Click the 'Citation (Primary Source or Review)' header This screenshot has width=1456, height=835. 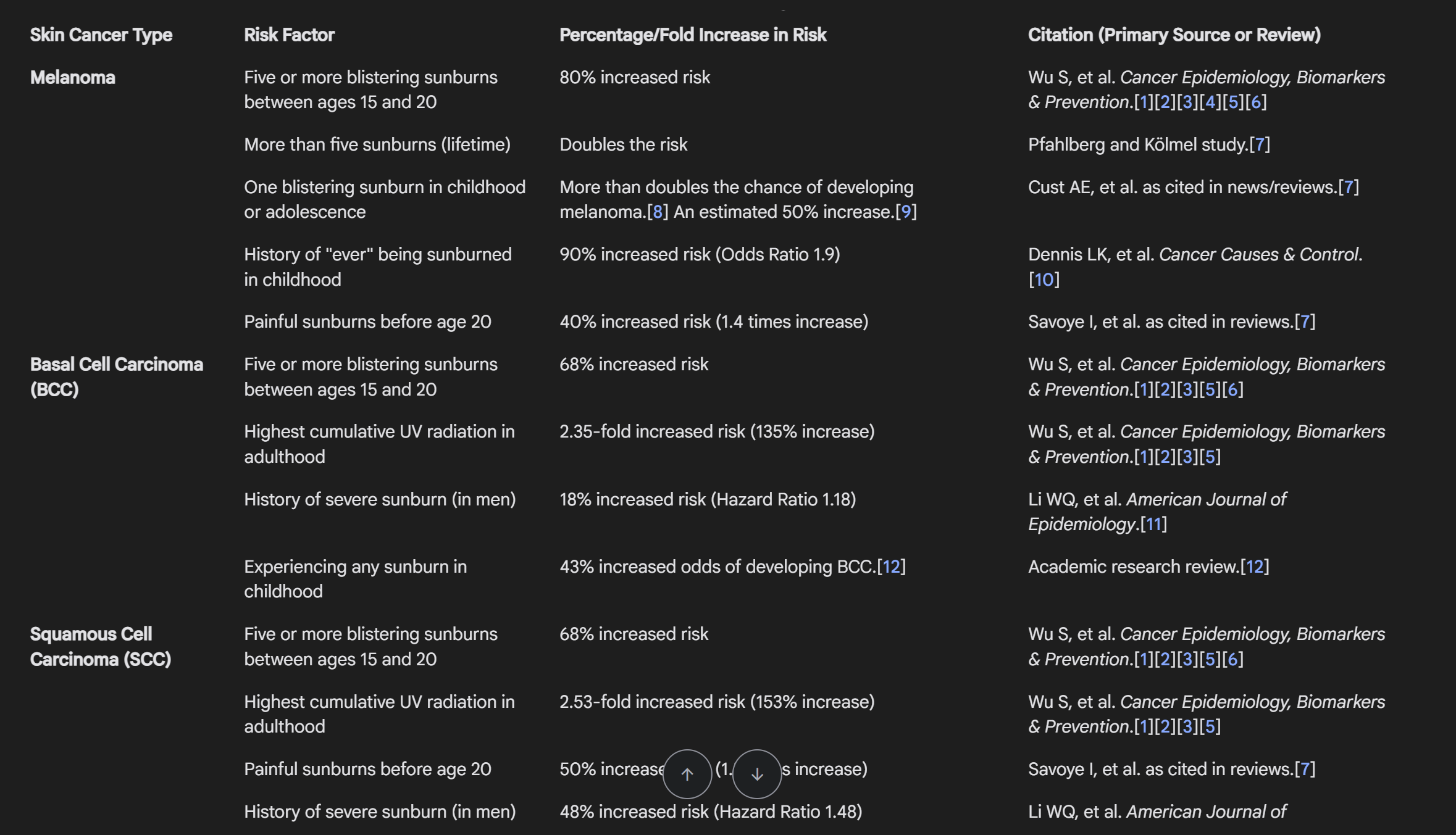pyautogui.click(x=1174, y=35)
